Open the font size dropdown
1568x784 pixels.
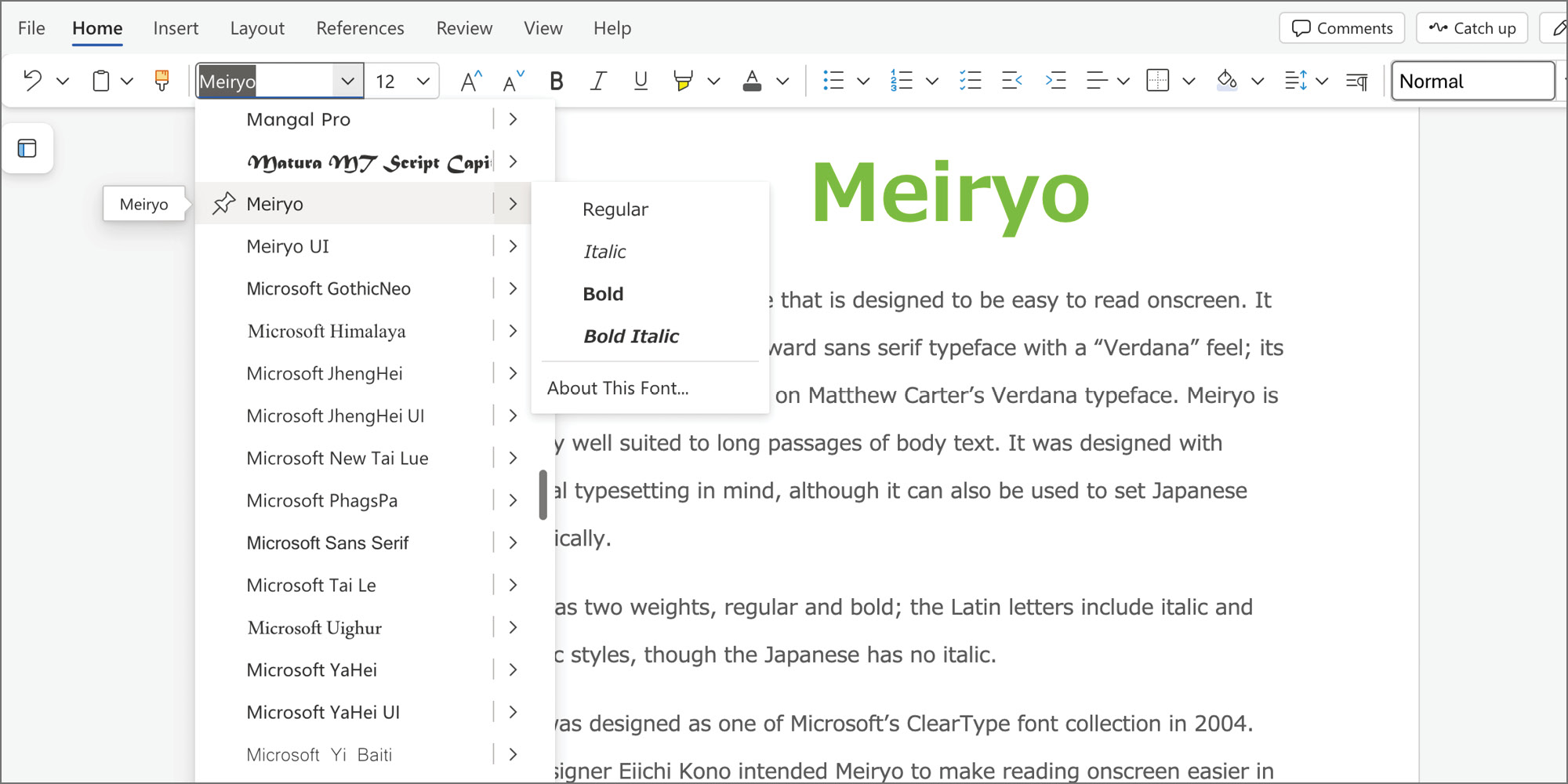pos(423,81)
